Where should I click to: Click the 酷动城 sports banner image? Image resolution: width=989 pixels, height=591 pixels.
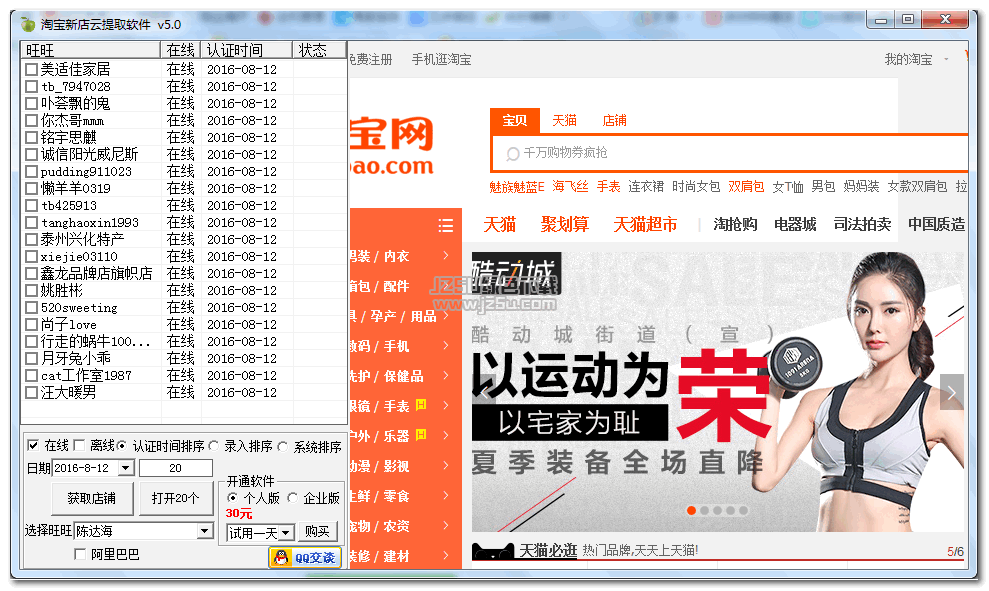point(718,392)
